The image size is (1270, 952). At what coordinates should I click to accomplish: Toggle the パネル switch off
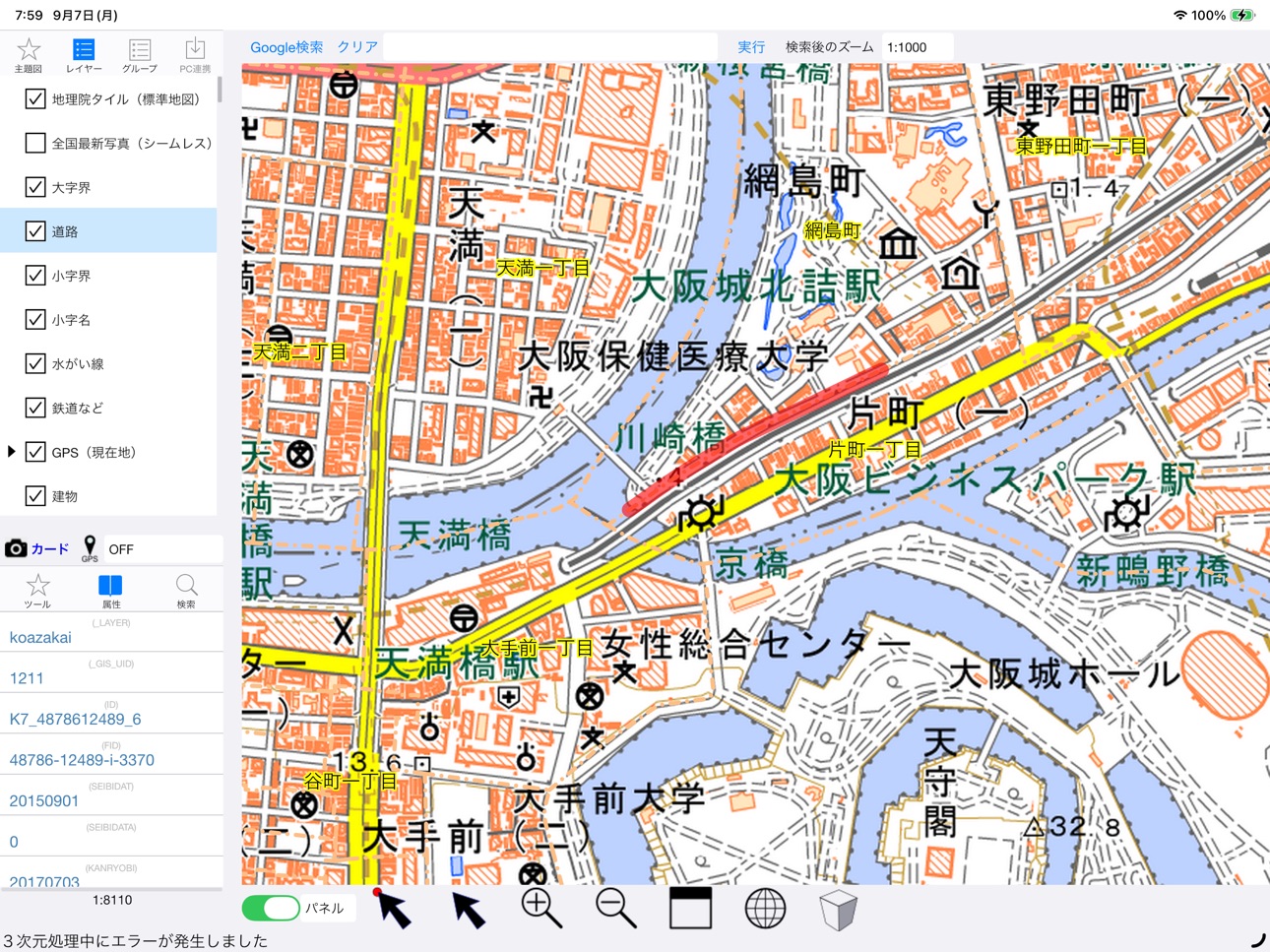[x=271, y=908]
